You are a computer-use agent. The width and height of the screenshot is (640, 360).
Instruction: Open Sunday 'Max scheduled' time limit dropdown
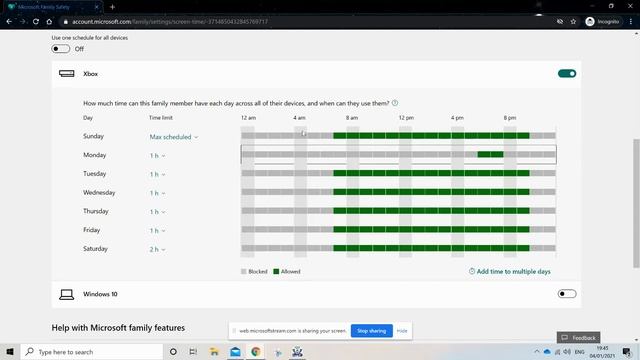tap(173, 137)
